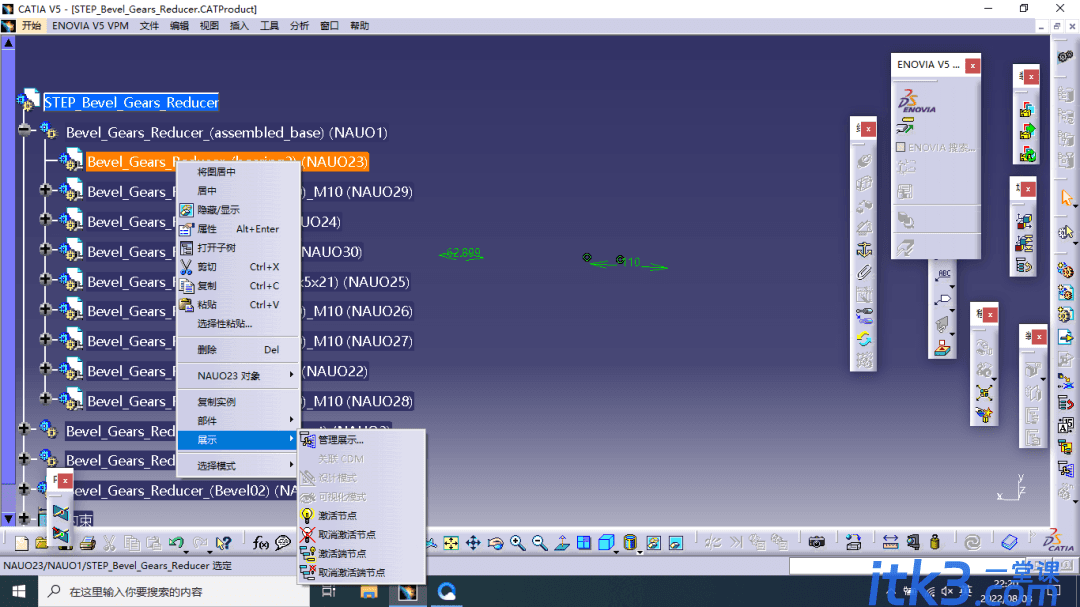The height and width of the screenshot is (607, 1080).
Task: Expand the NAUO27 tree node
Action: tap(46, 339)
